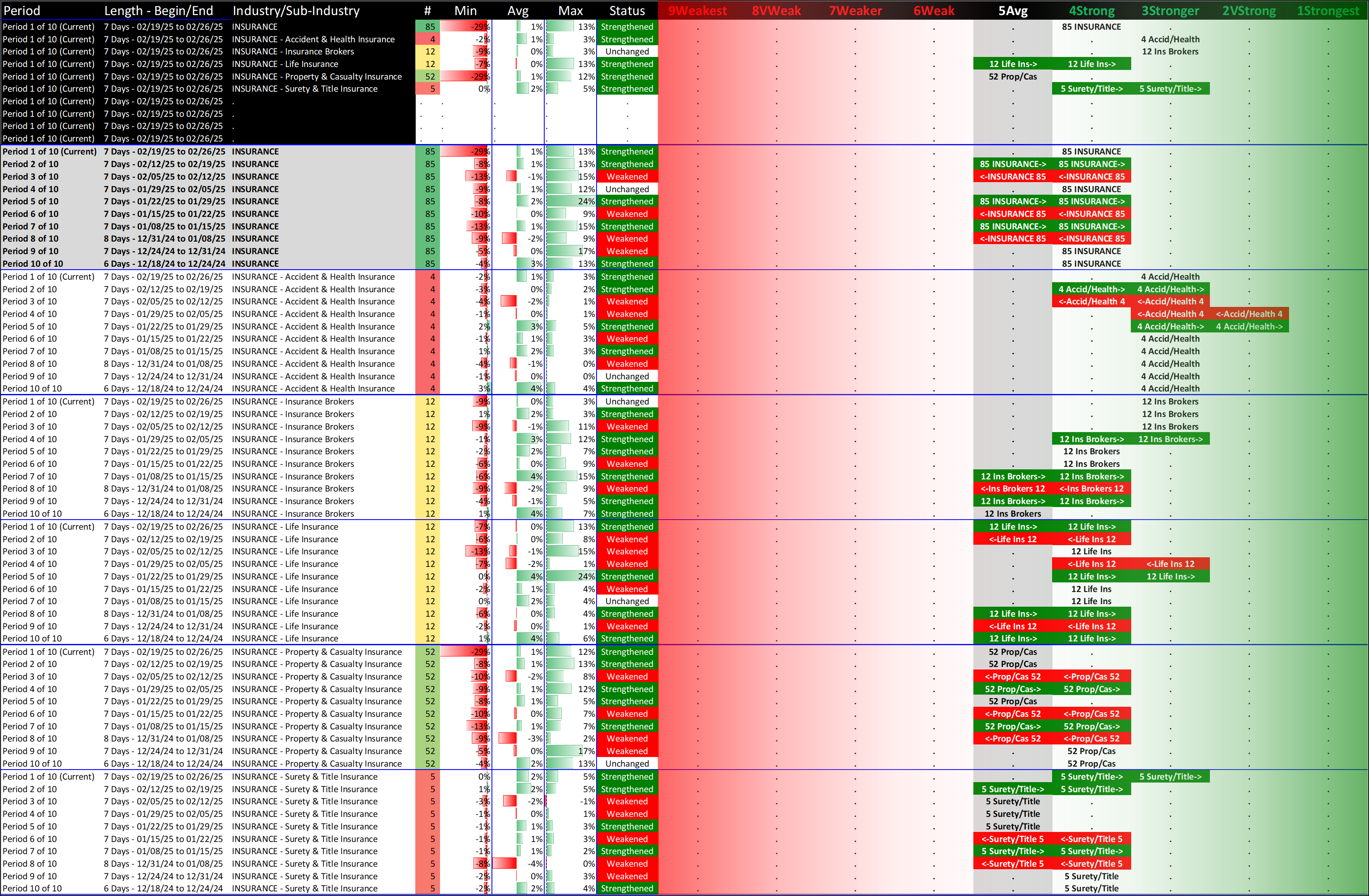Click the 4Strong column header
1369x896 pixels.
[x=1091, y=10]
